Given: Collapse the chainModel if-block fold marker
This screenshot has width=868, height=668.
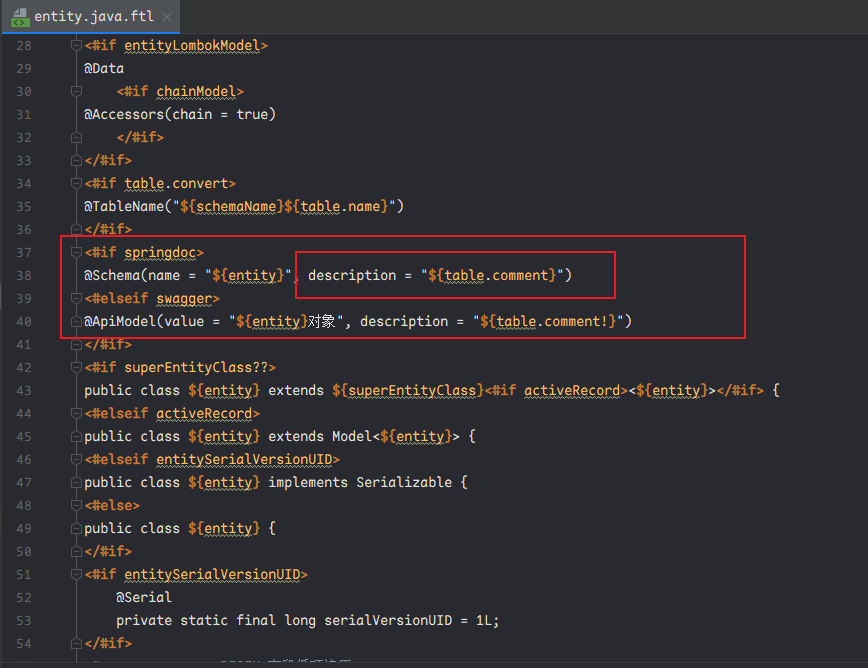Looking at the screenshot, I should pos(75,92).
